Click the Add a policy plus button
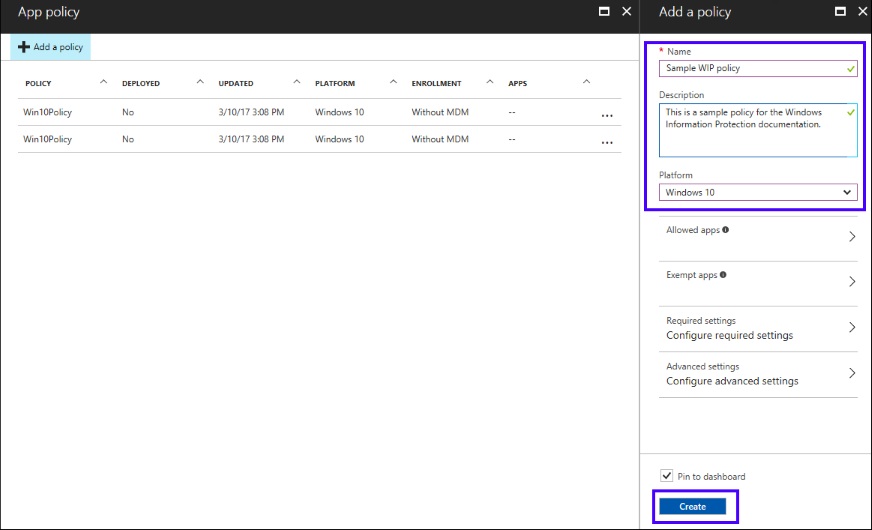Screen dimensions: 872x530 [50, 47]
